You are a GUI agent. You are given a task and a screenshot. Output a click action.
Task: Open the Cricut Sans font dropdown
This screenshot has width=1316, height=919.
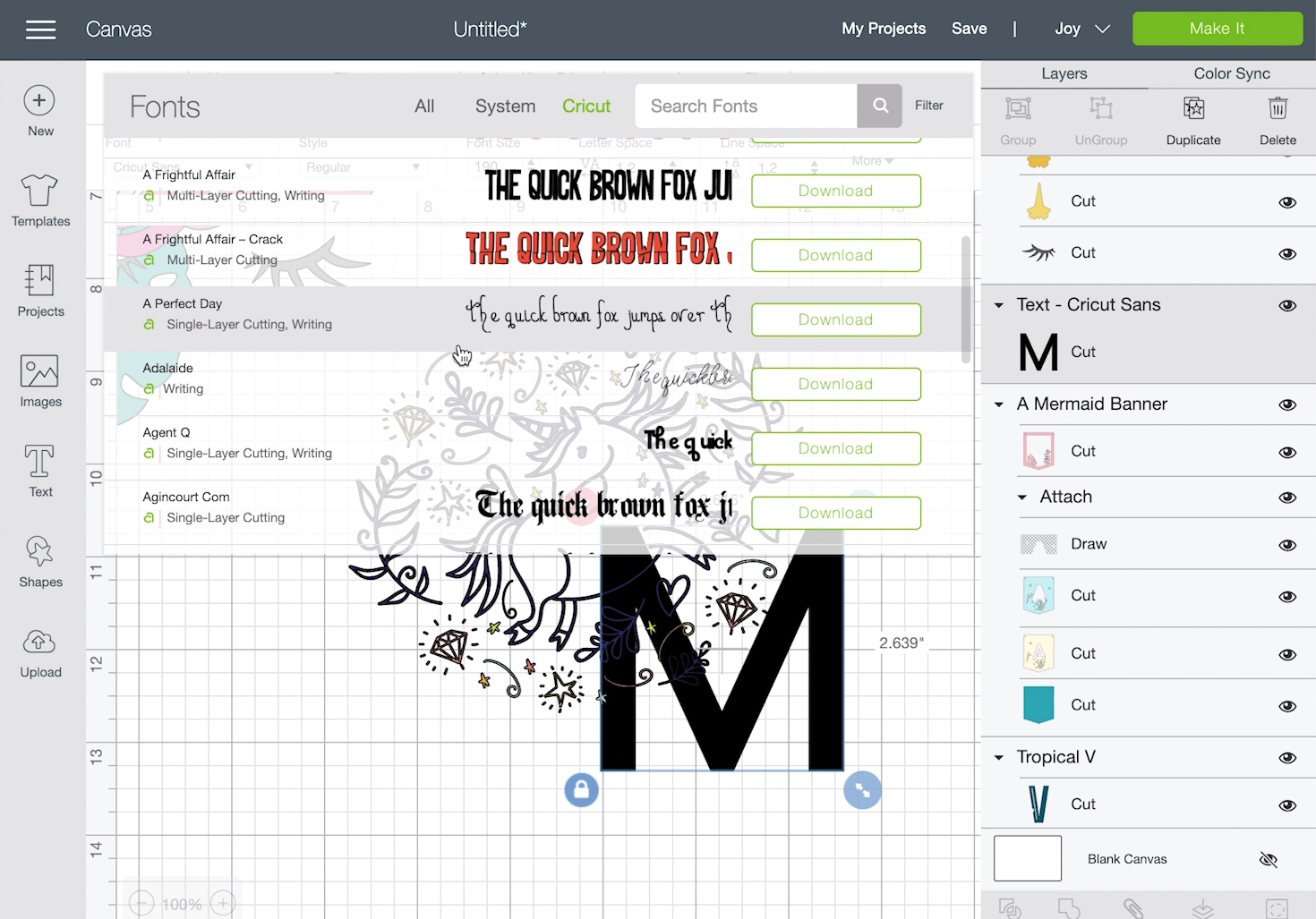tap(182, 167)
